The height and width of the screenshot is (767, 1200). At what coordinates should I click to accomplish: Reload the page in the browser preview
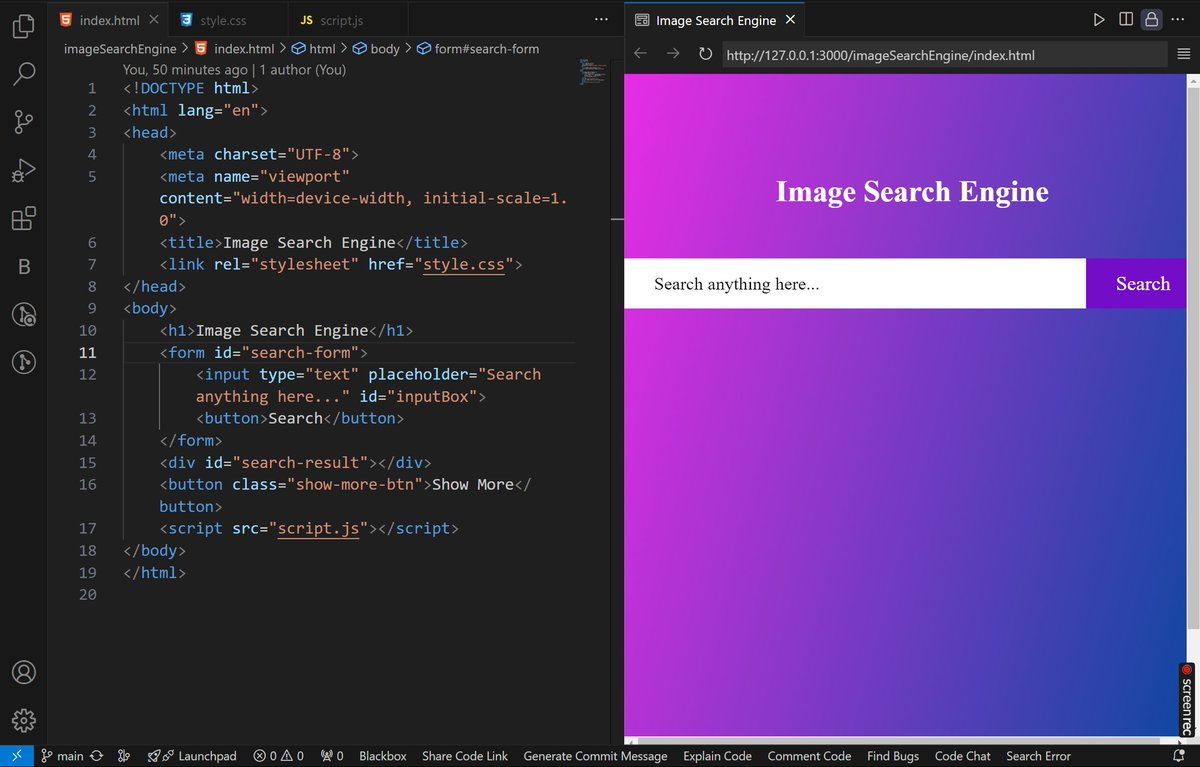705,54
